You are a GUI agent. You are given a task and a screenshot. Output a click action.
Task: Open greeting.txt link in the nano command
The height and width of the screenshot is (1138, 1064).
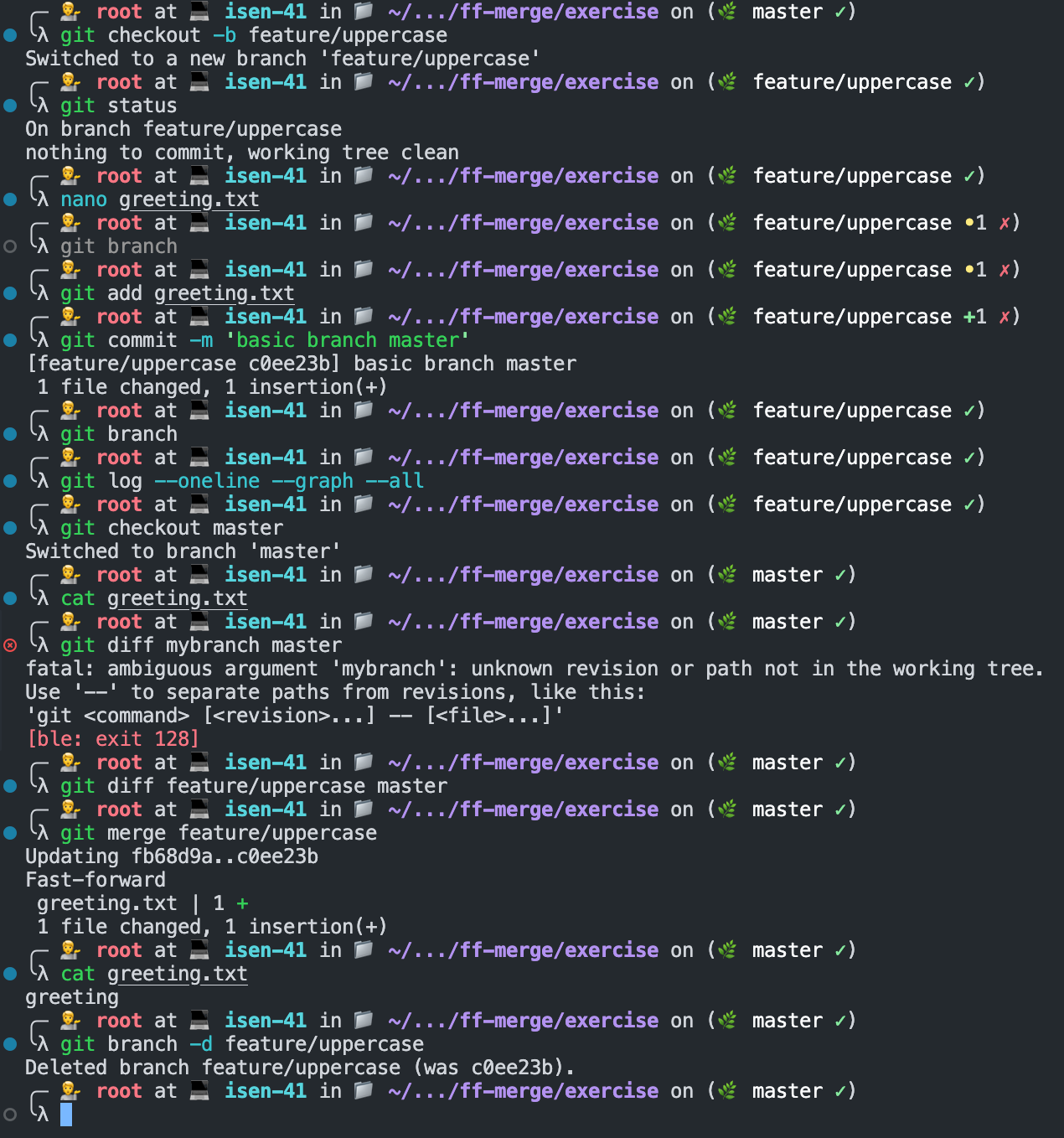pyautogui.click(x=189, y=199)
